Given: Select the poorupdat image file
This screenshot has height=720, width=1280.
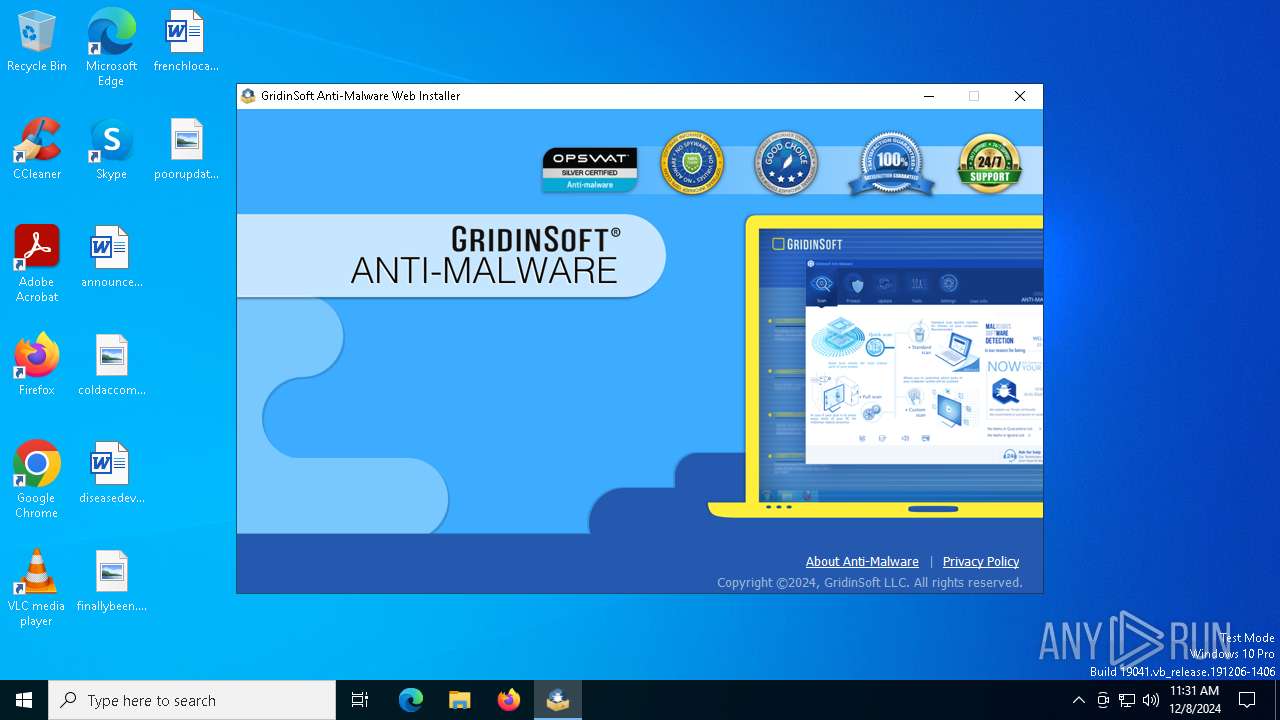Looking at the screenshot, I should (x=186, y=150).
